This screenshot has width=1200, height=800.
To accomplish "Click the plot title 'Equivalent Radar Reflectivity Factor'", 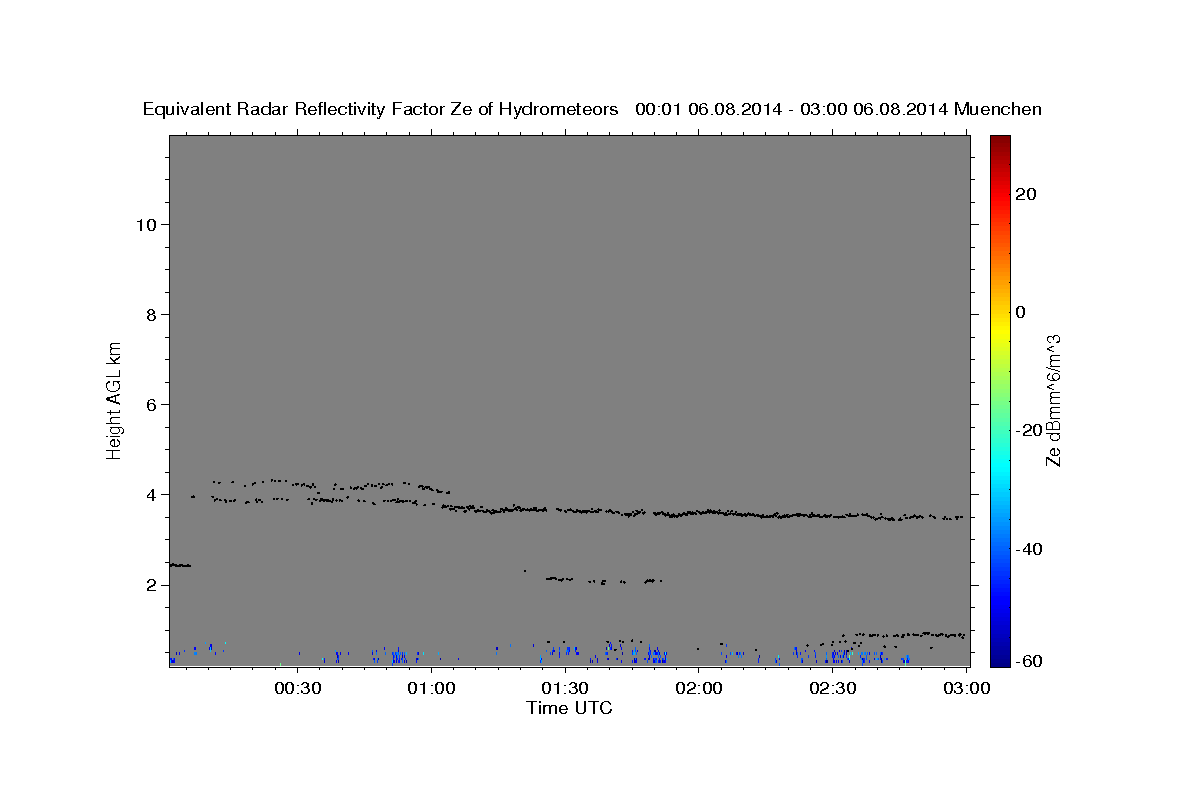I will tap(295, 109).
